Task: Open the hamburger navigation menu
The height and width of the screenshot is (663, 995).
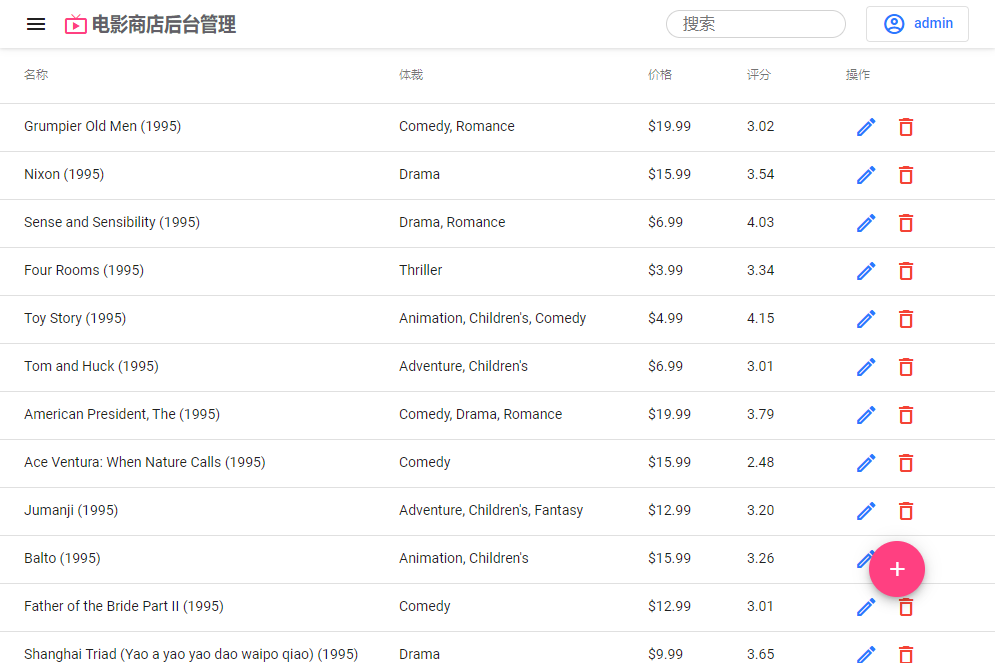Action: click(36, 24)
